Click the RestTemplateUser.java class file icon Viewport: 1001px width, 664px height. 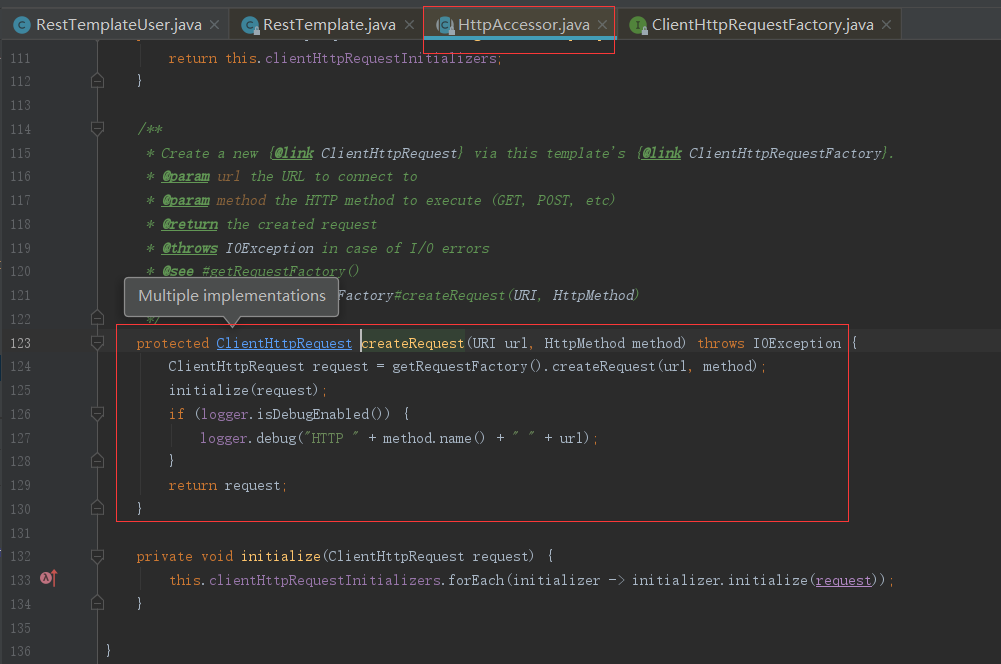(x=22, y=26)
